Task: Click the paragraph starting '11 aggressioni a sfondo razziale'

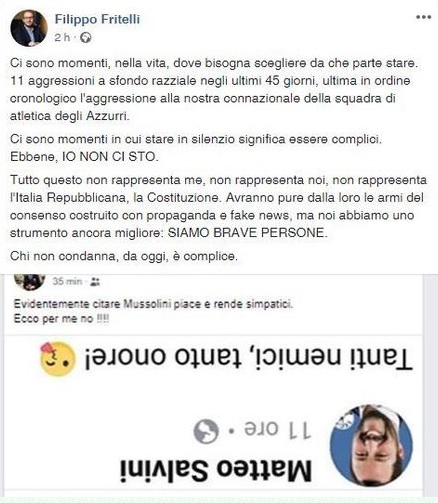Action: tap(210, 98)
